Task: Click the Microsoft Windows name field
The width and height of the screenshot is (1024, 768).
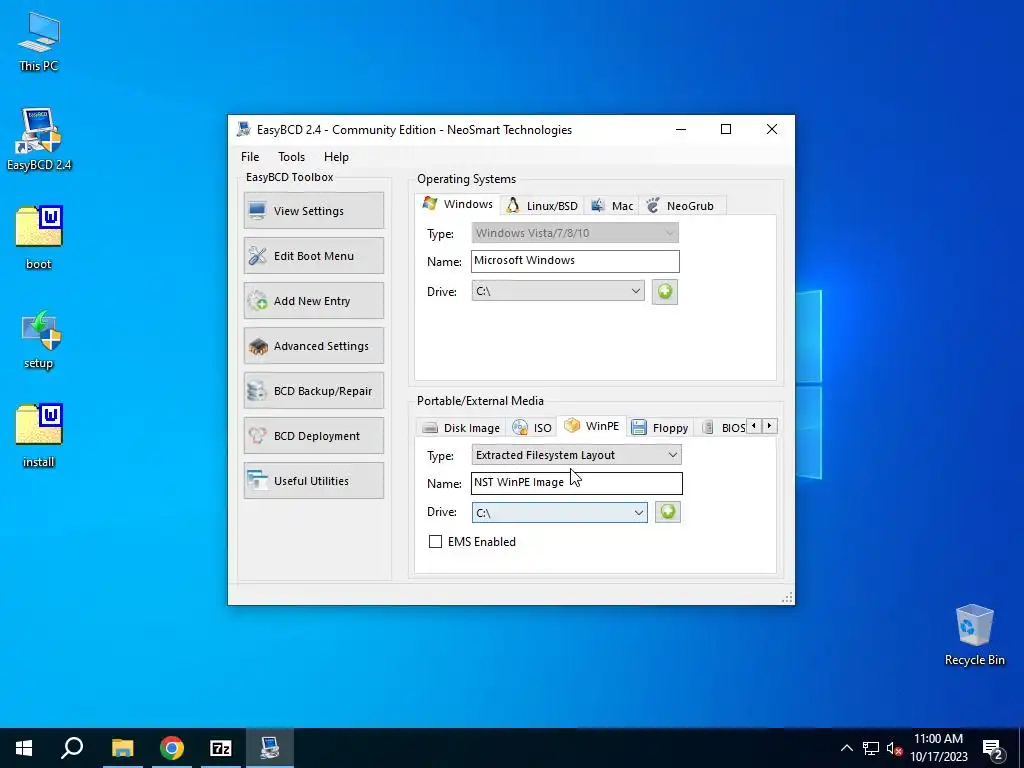Action: 575,261
